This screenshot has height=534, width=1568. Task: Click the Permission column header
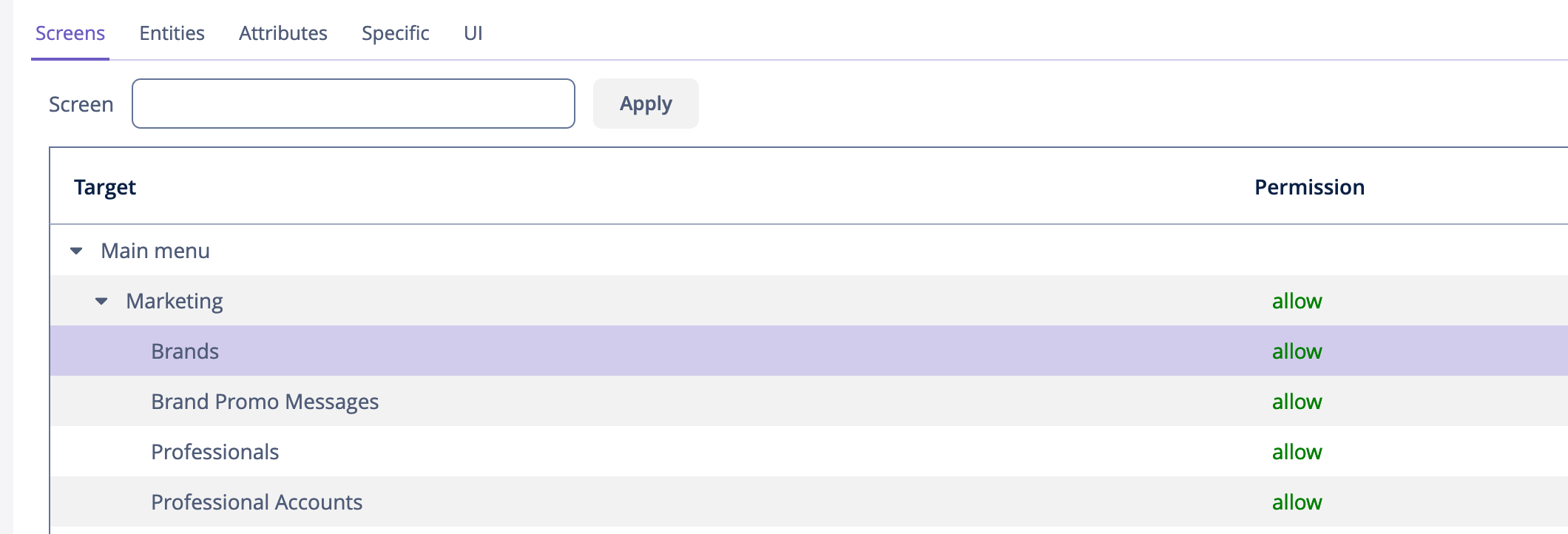click(x=1309, y=187)
